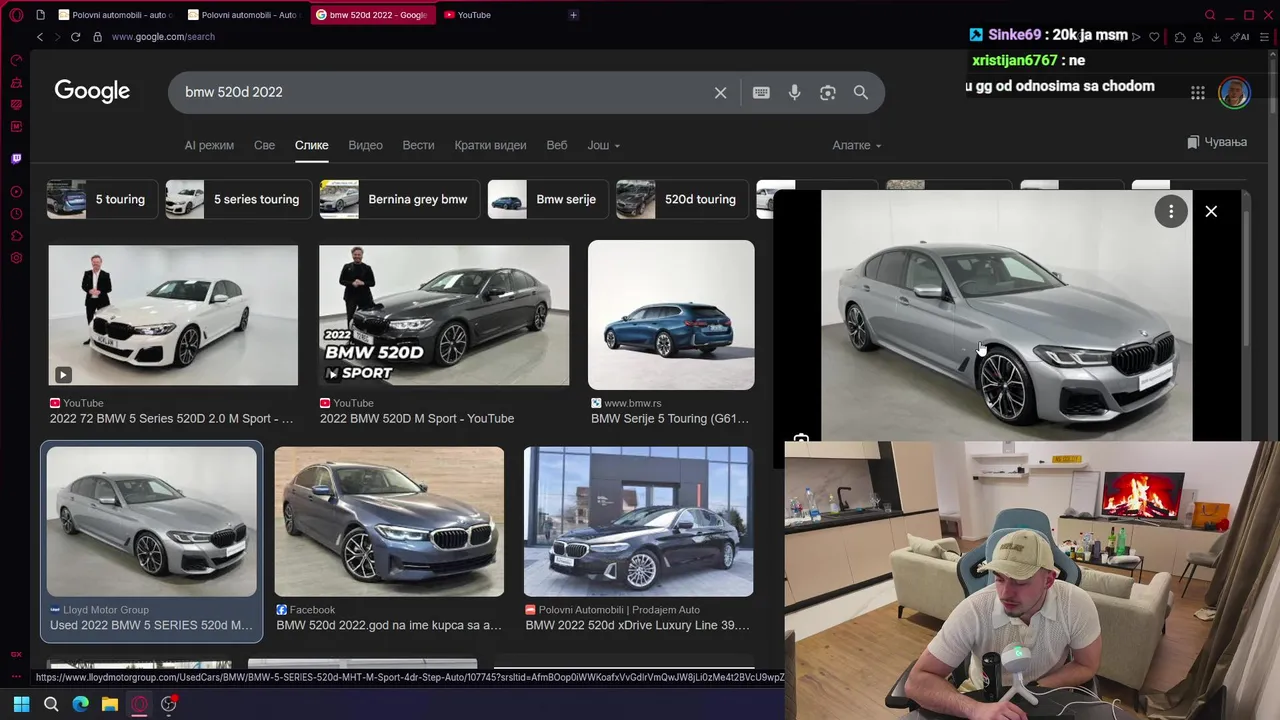This screenshot has width=1280, height=720.
Task: Open Twitch panel in the sidebar
Action: [16, 158]
